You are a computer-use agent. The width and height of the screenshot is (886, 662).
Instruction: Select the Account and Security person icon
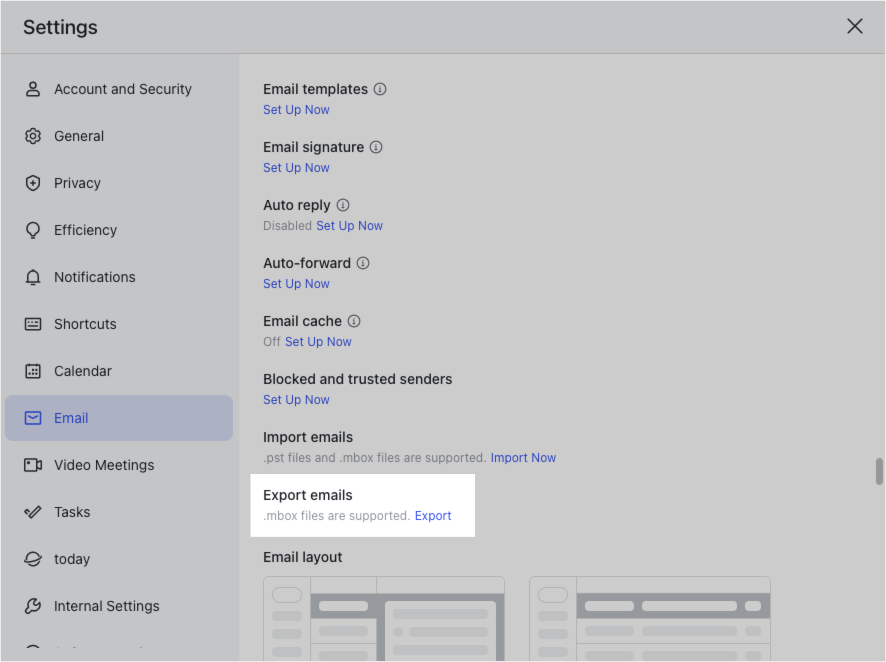click(34, 88)
